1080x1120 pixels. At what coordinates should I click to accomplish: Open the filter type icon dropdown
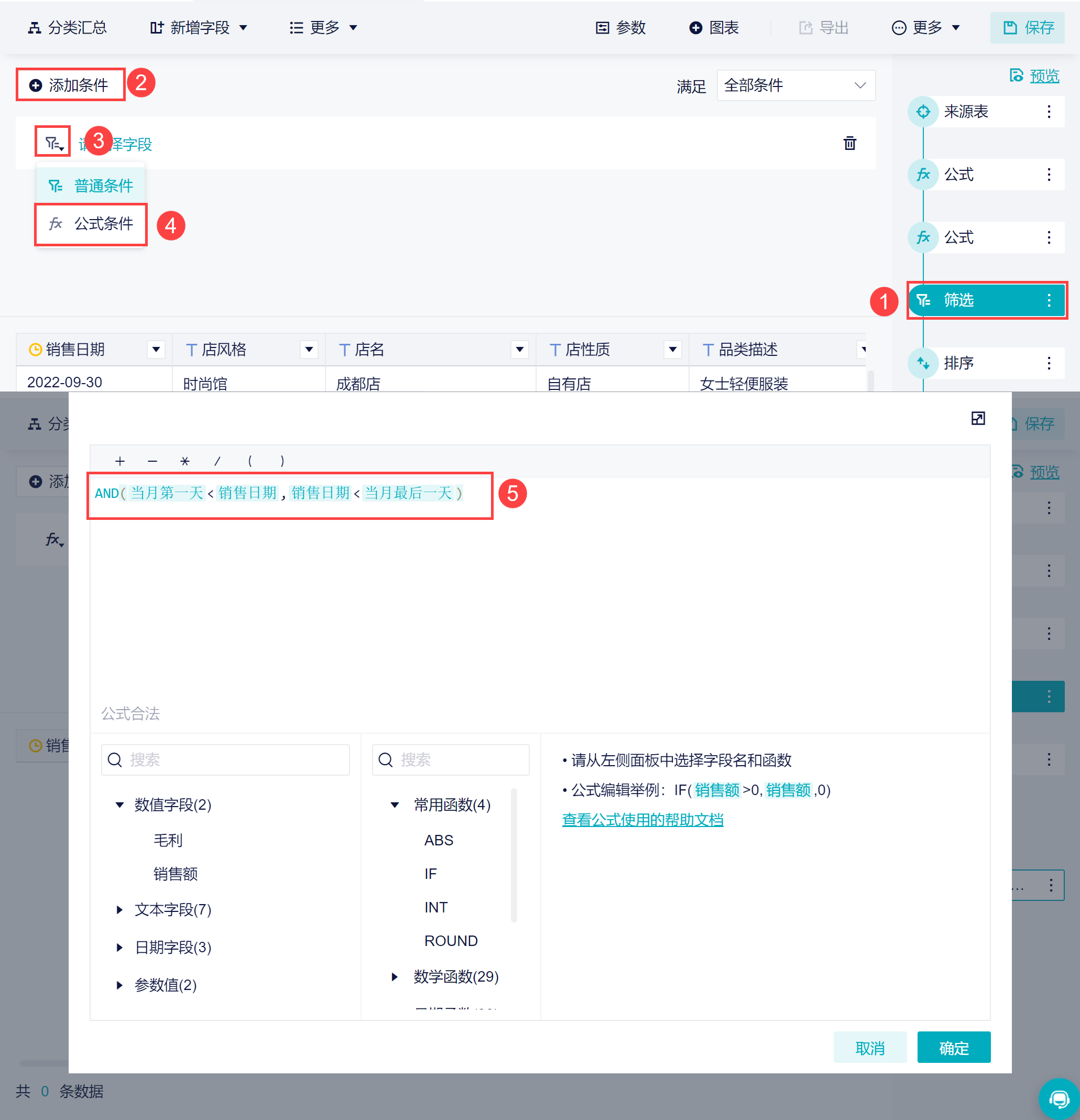tap(53, 142)
